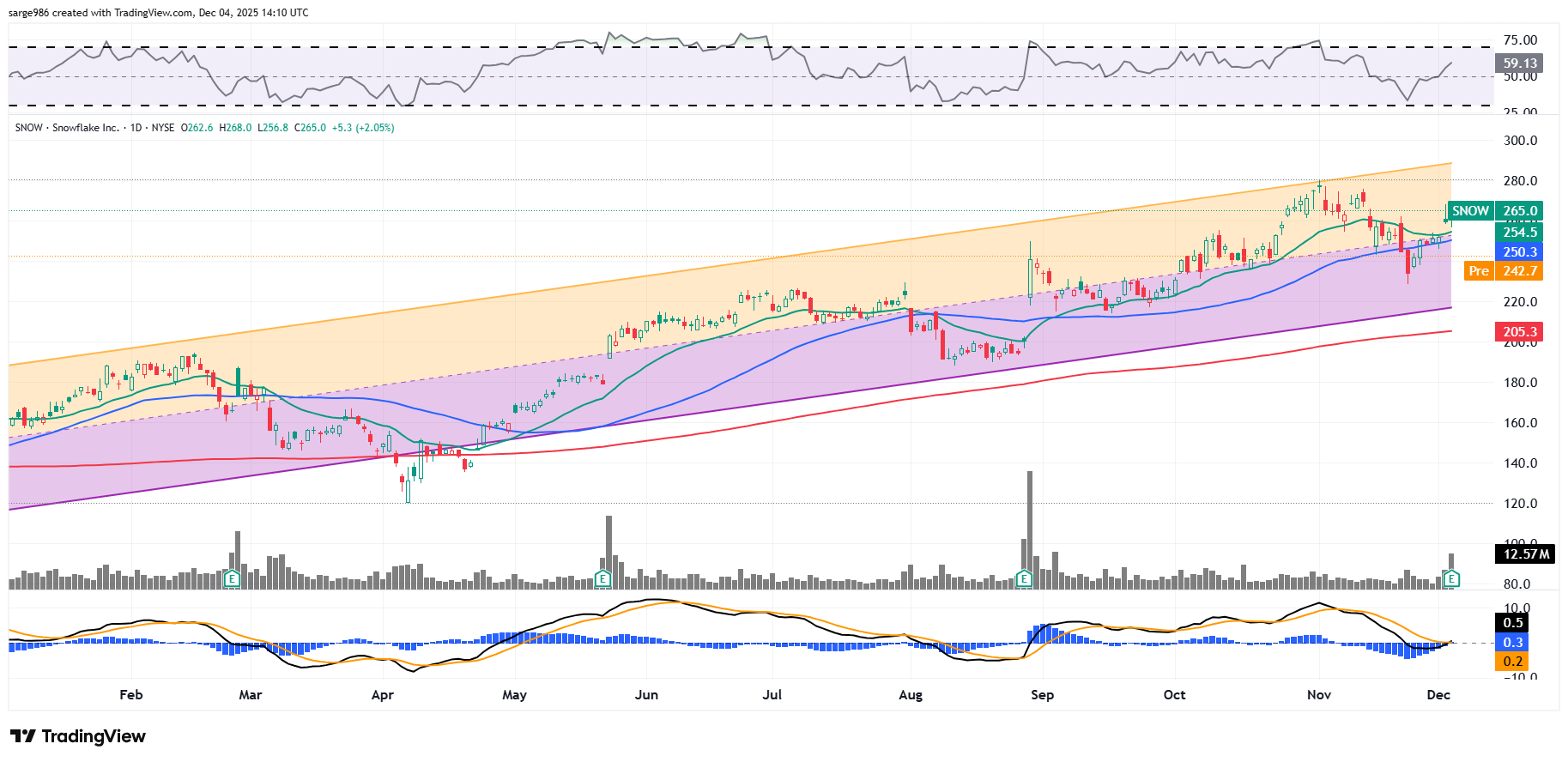
Task: Click the red 205.3 moving average label
Action: pos(1519,332)
